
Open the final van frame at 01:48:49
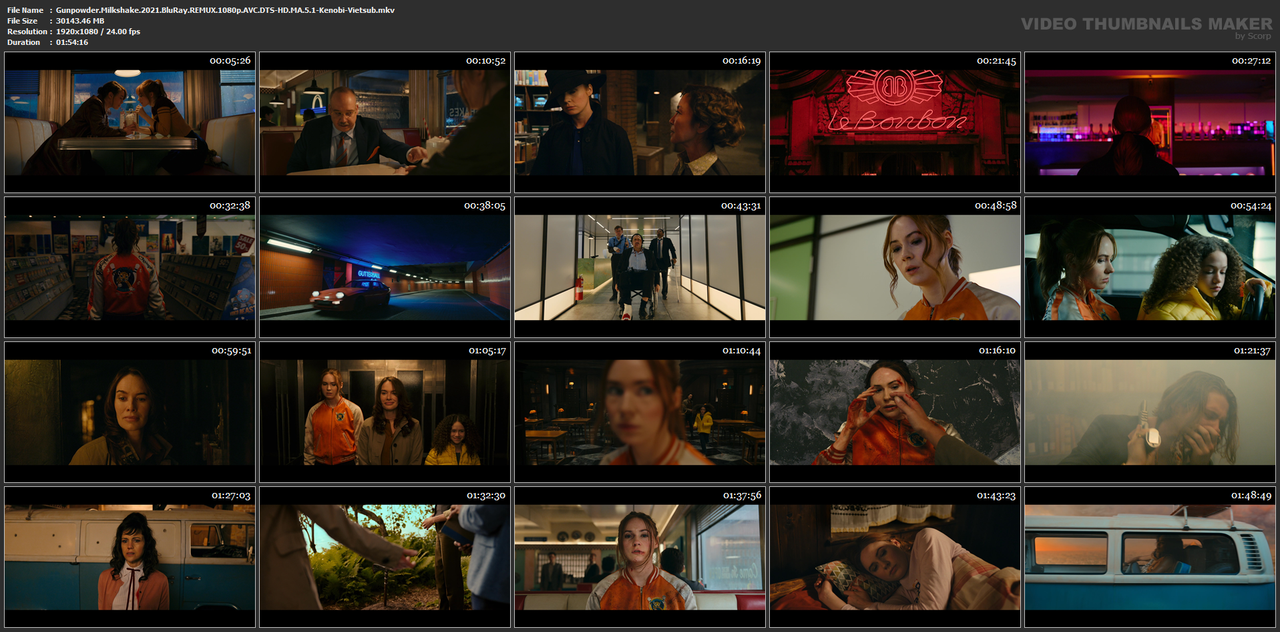click(x=1150, y=557)
